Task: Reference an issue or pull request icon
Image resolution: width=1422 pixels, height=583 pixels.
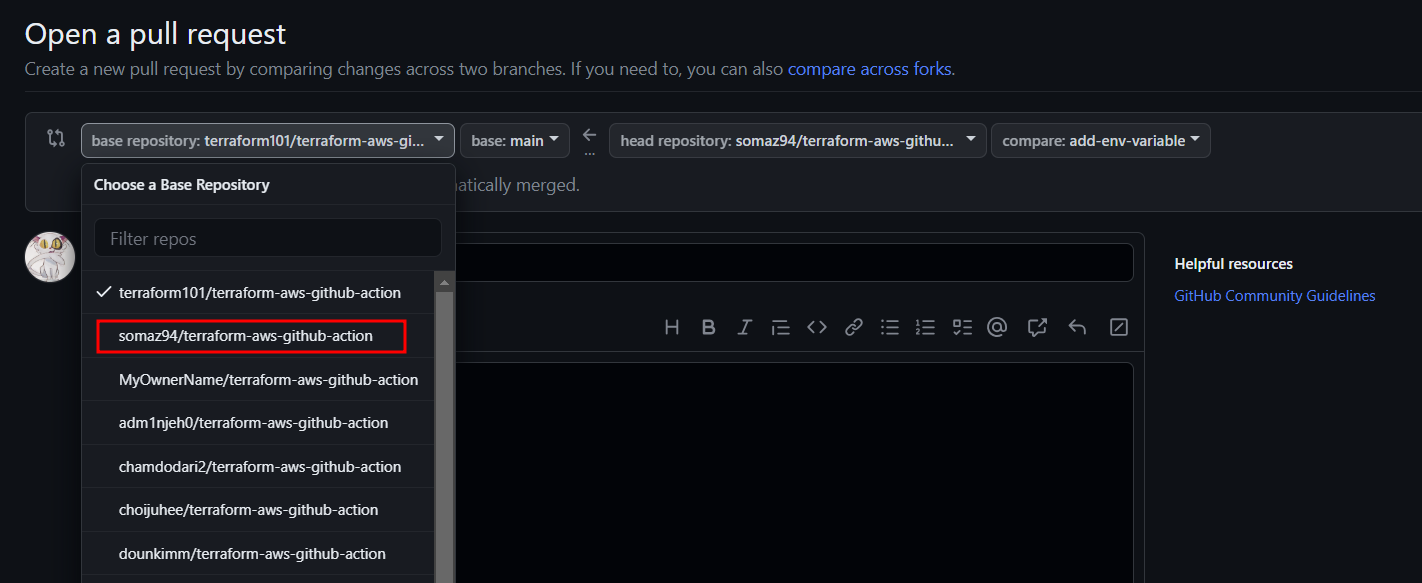Action: (x=1037, y=327)
